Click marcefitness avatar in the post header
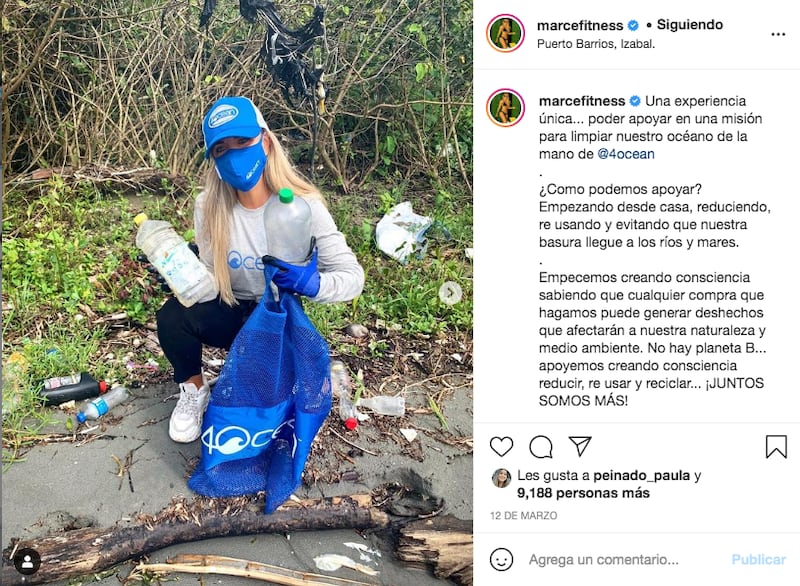Image resolution: width=800 pixels, height=586 pixels. tap(505, 33)
